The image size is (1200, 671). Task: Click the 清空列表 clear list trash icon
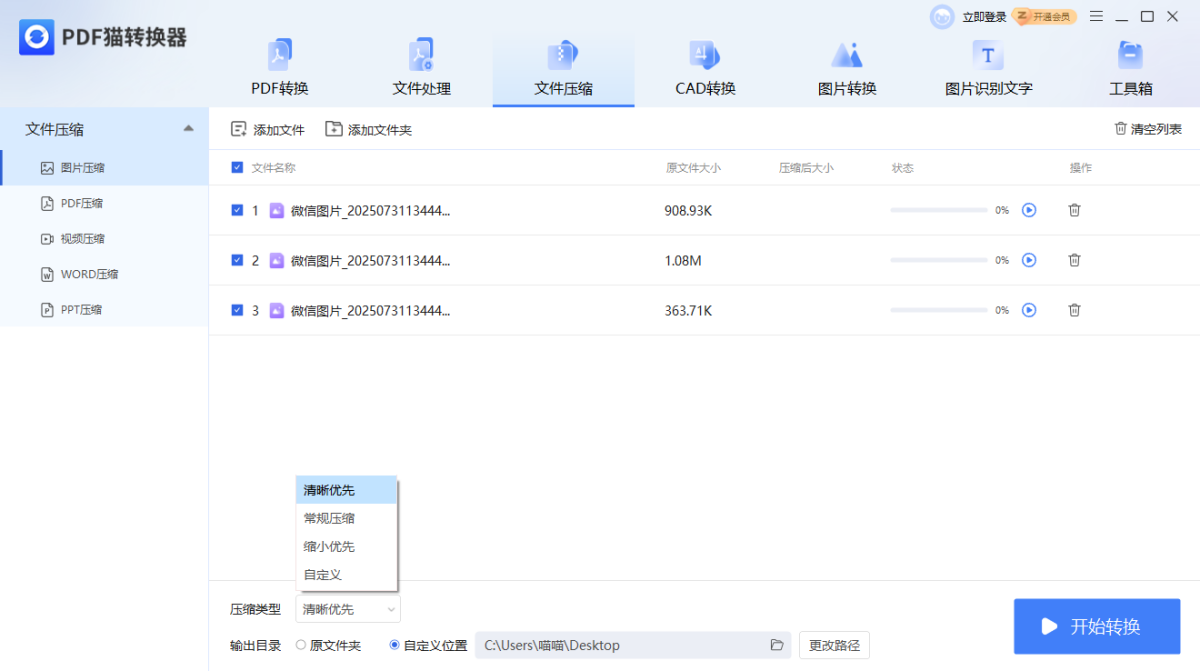pyautogui.click(x=1121, y=129)
